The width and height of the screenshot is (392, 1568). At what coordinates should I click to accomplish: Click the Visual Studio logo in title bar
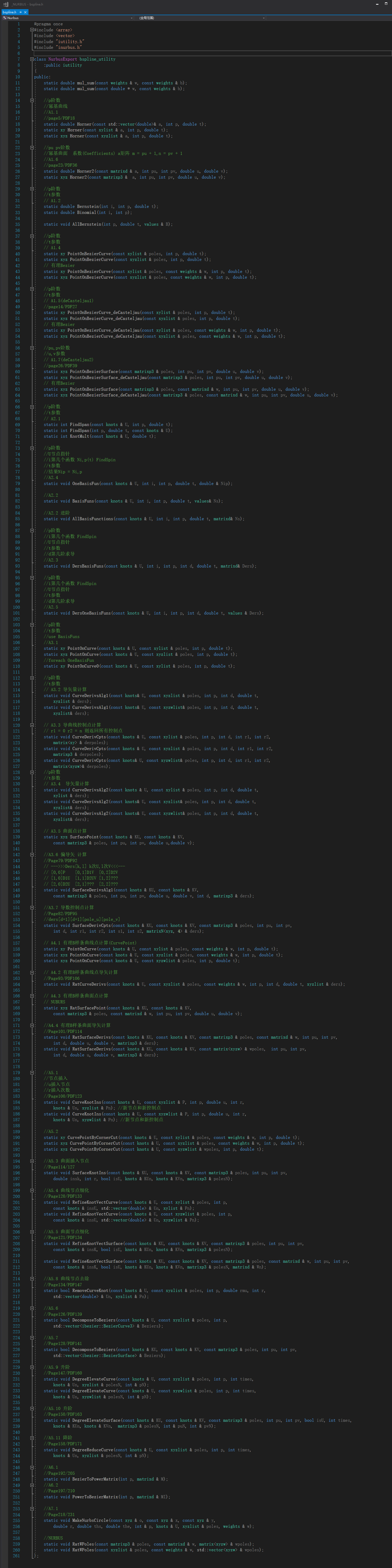click(5, 4)
